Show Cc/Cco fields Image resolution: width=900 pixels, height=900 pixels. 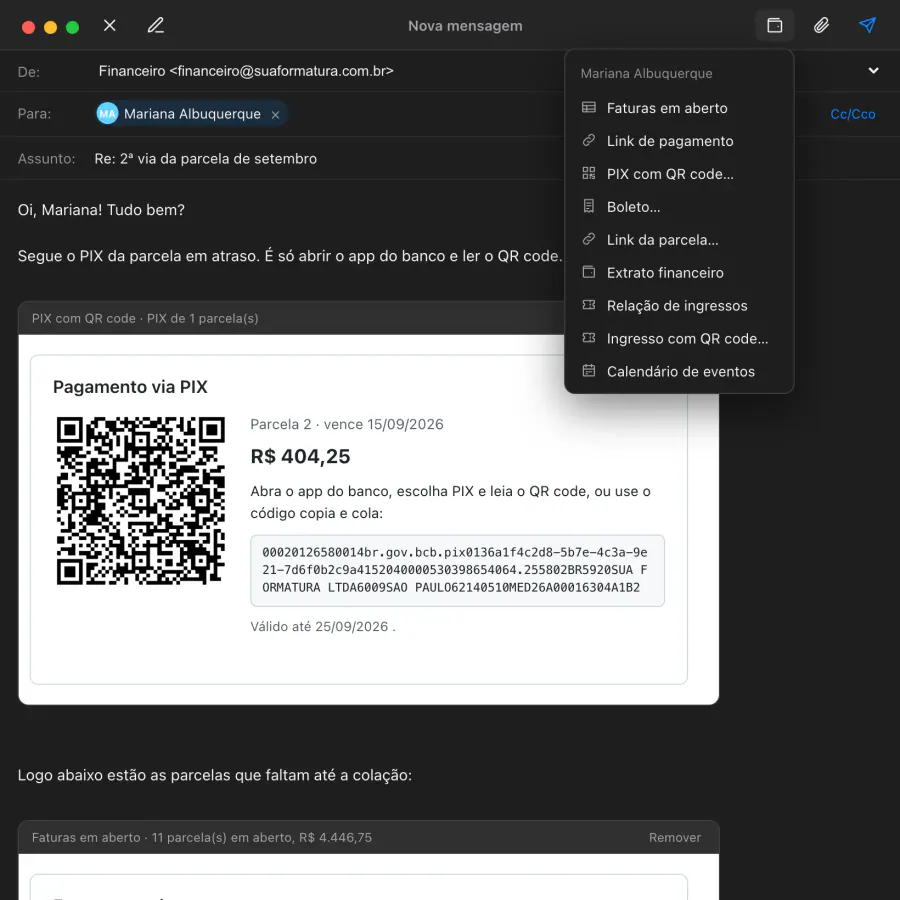(852, 114)
